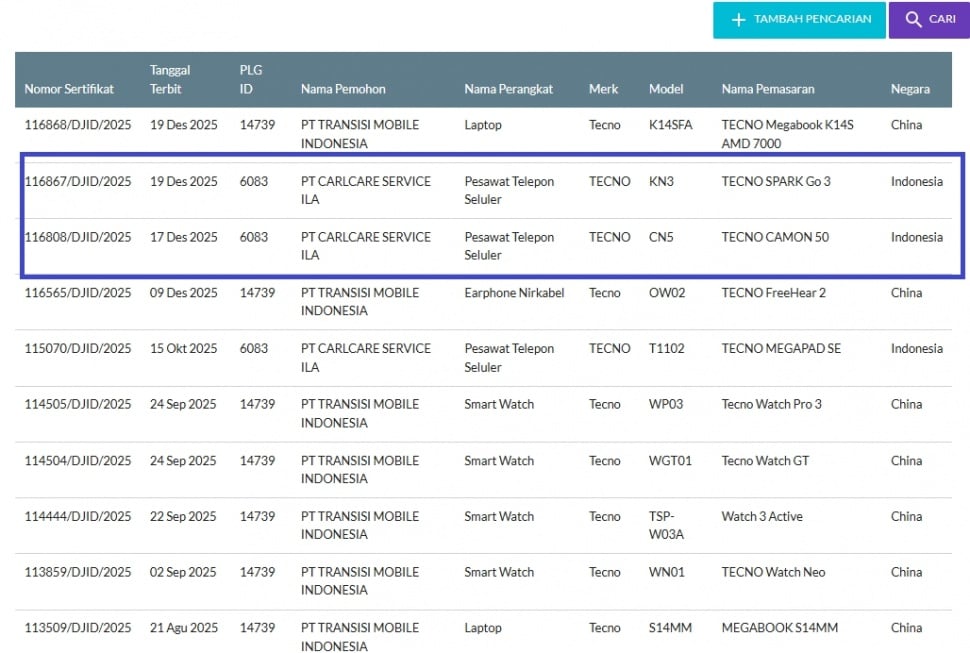This screenshot has height=653, width=970.
Task: Select the TECNO SPARK Go 3 entry
Action: click(x=776, y=181)
